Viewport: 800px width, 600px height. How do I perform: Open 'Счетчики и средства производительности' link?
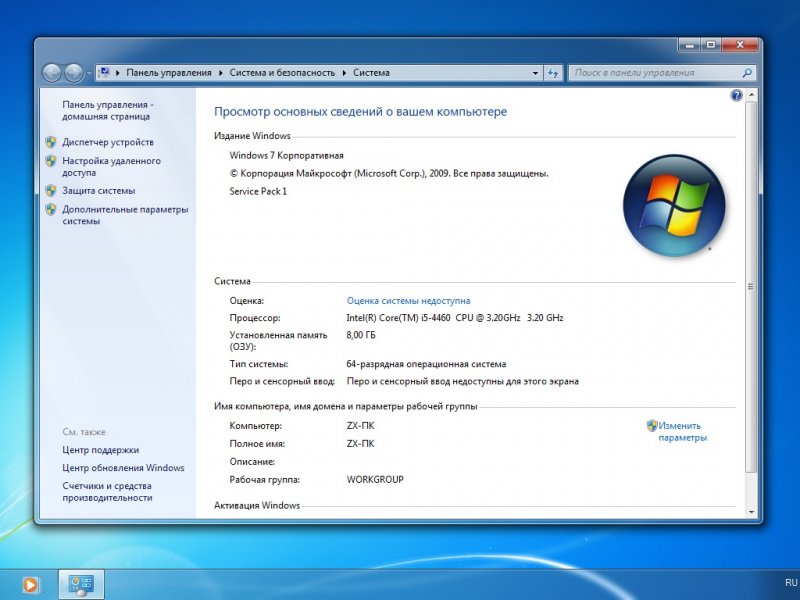[x=107, y=492]
